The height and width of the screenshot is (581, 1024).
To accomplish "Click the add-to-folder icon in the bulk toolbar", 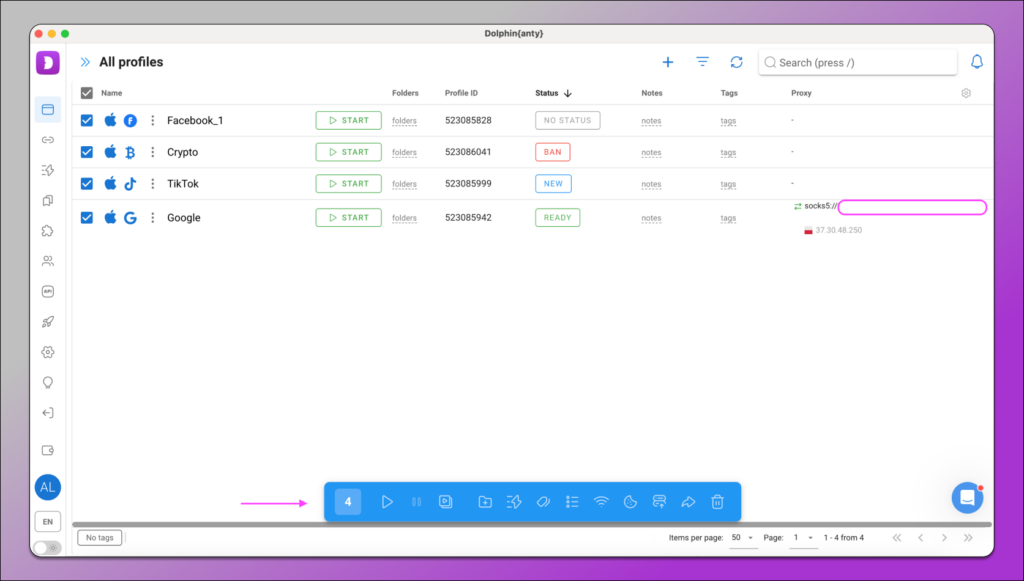I will pyautogui.click(x=485, y=502).
